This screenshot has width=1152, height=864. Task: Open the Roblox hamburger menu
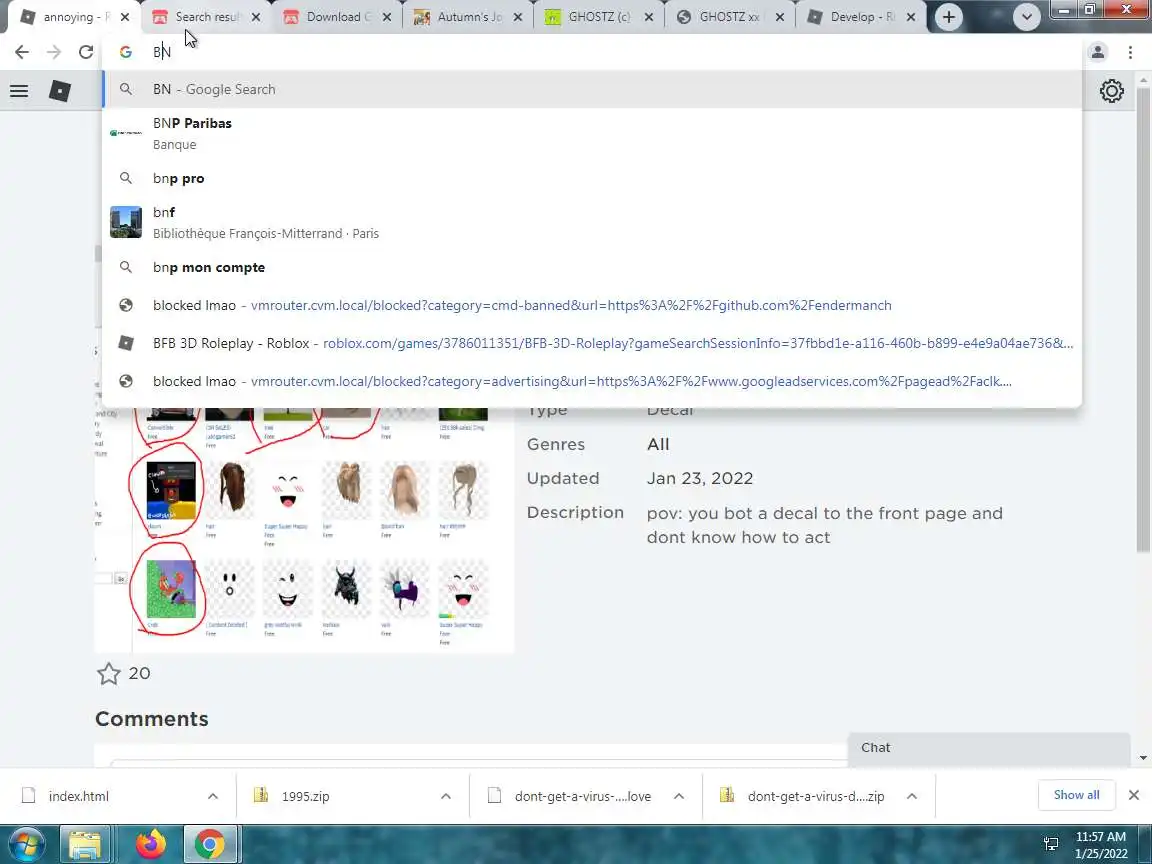19,91
